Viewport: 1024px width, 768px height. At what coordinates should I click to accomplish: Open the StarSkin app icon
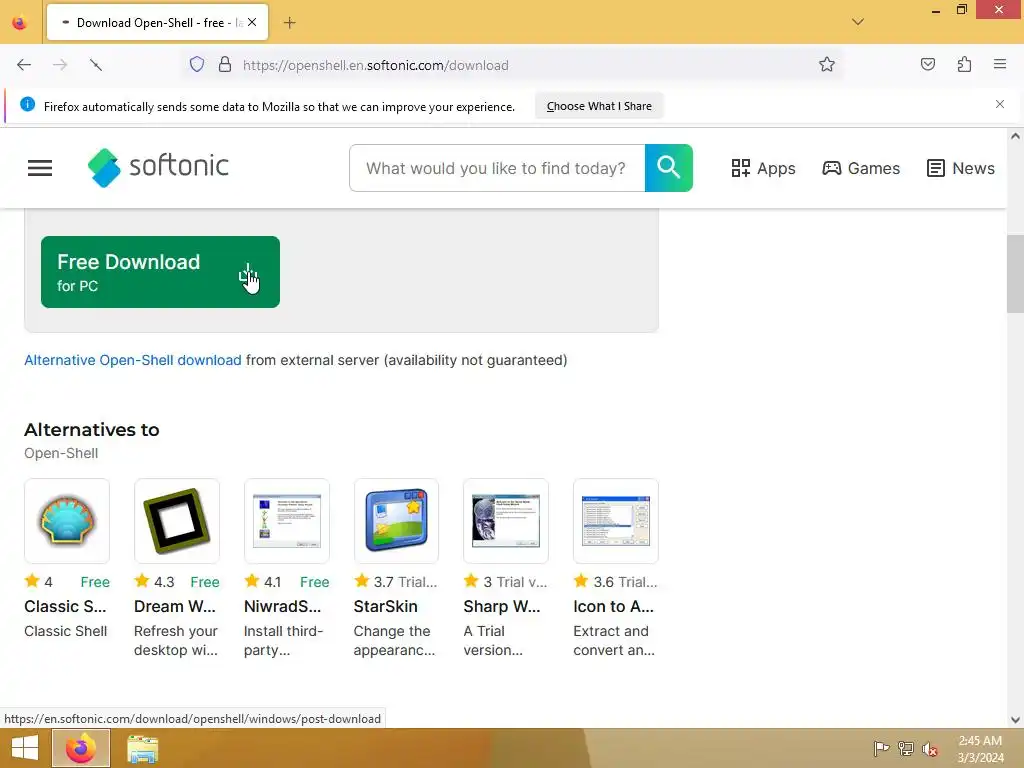click(396, 520)
